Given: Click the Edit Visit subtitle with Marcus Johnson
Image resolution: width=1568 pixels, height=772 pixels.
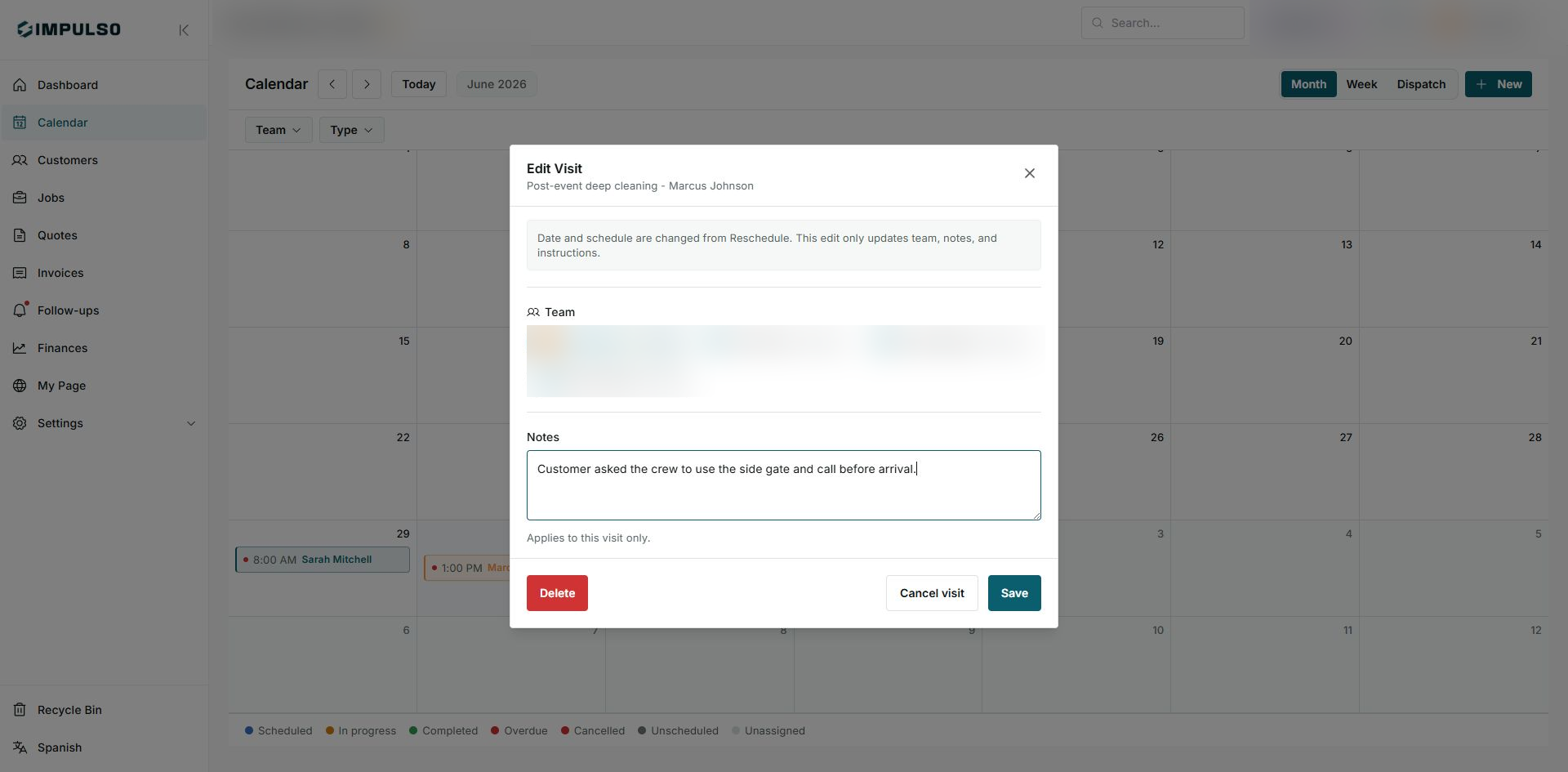Looking at the screenshot, I should [639, 186].
